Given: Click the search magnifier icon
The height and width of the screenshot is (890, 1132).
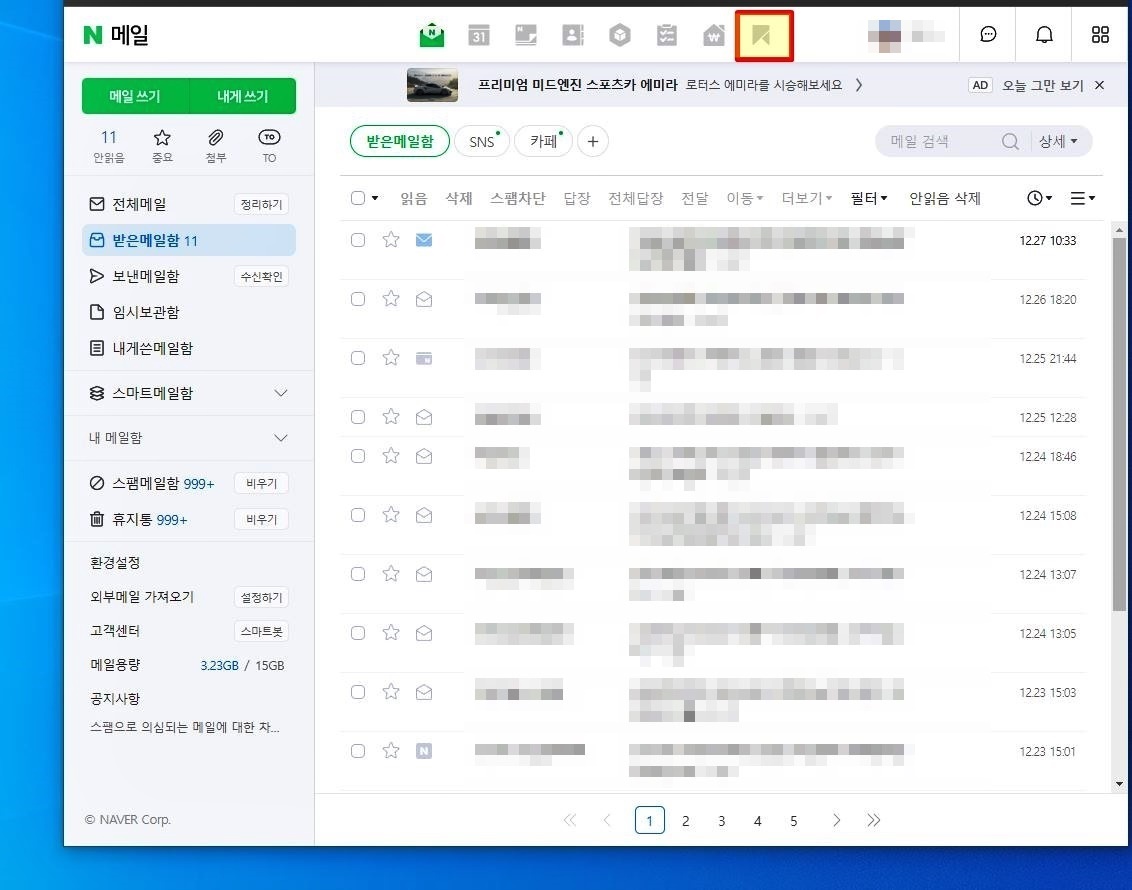Looking at the screenshot, I should tap(1010, 141).
